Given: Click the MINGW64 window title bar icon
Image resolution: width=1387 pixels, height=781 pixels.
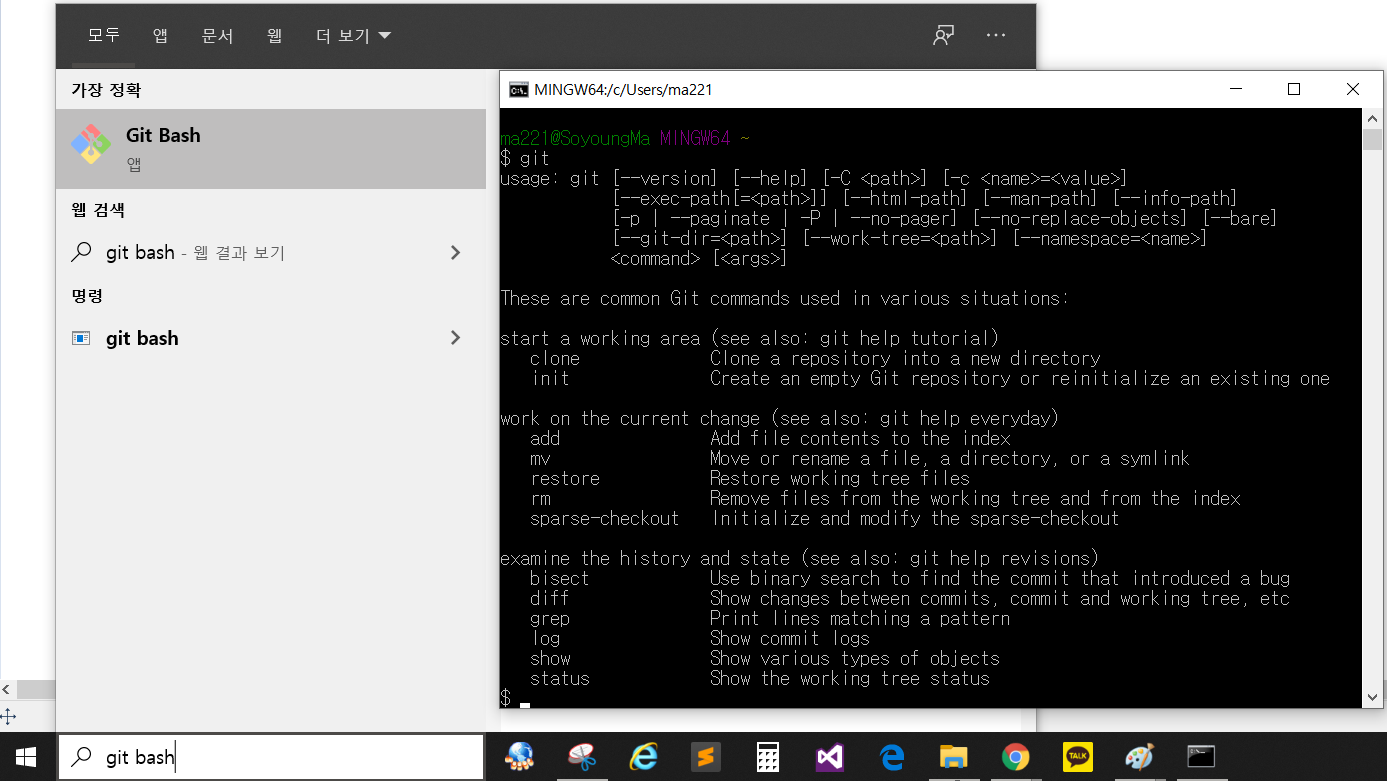Looking at the screenshot, I should click(x=518, y=89).
